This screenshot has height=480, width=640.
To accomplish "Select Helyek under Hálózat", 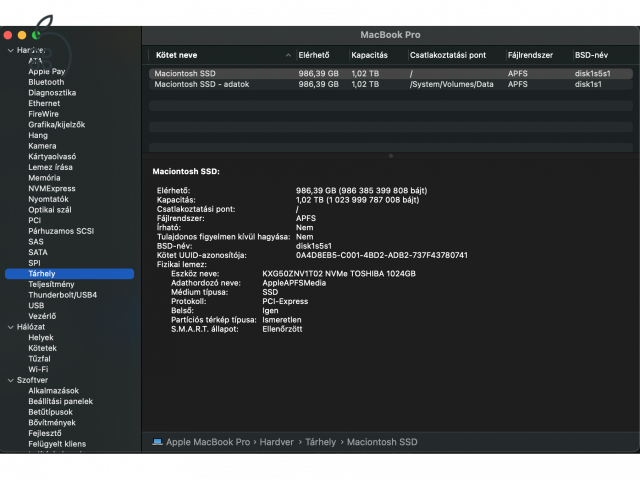I will pos(41,337).
